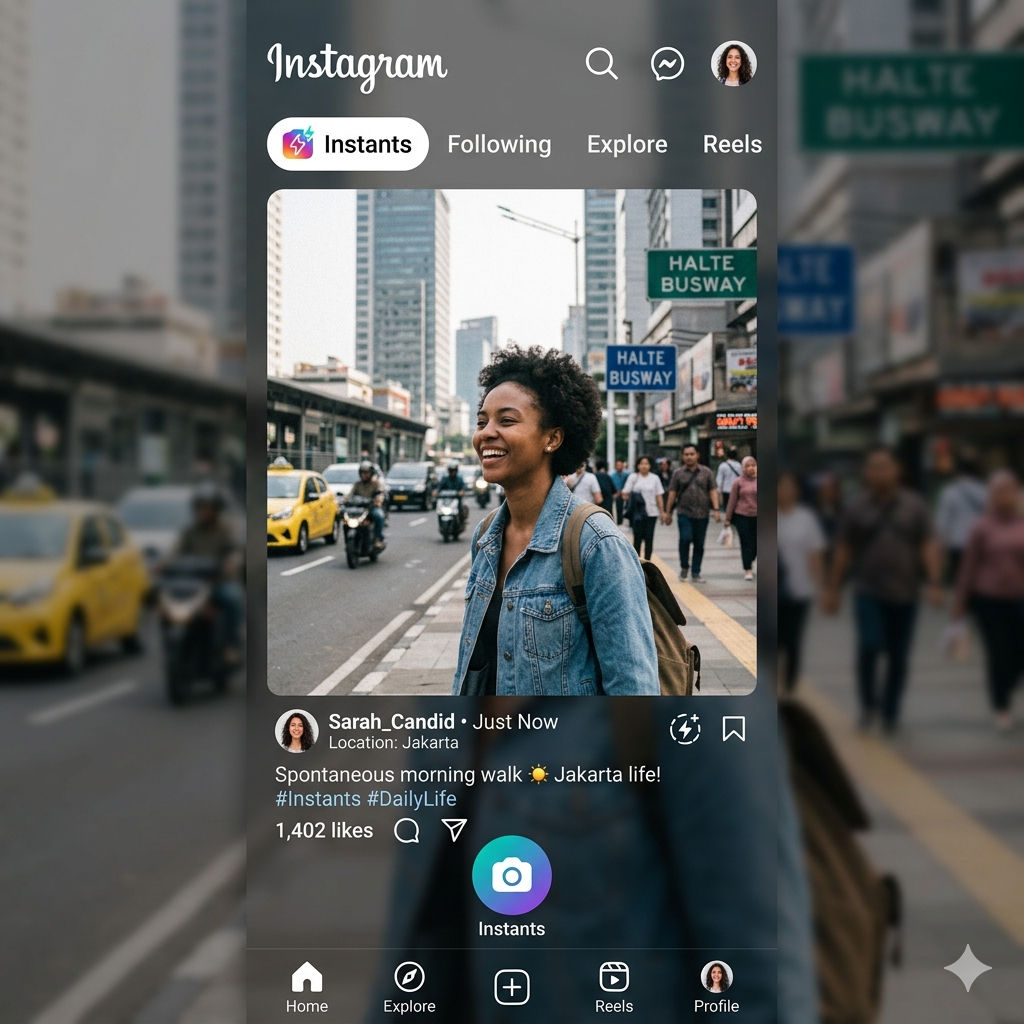The width and height of the screenshot is (1024, 1024).
Task: Switch to the Following tab
Action: coord(499,144)
